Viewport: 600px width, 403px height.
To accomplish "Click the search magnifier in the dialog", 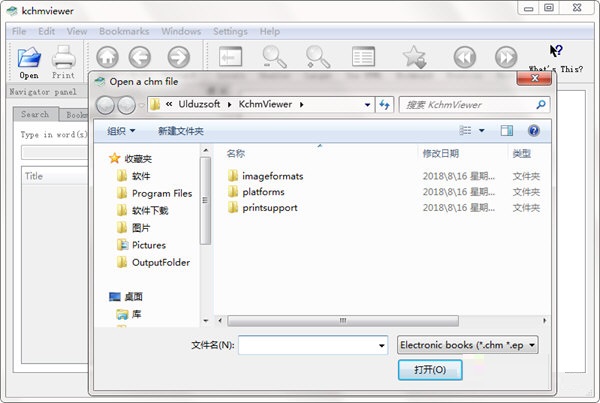I will tap(541, 104).
